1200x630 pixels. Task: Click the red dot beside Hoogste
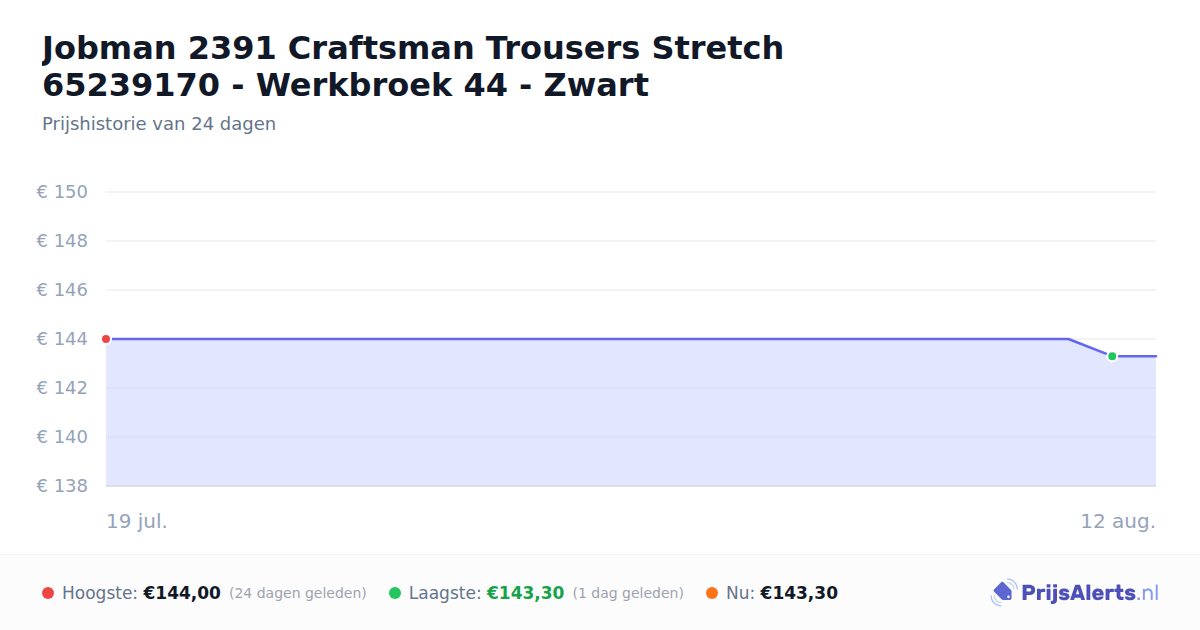pos(48,593)
